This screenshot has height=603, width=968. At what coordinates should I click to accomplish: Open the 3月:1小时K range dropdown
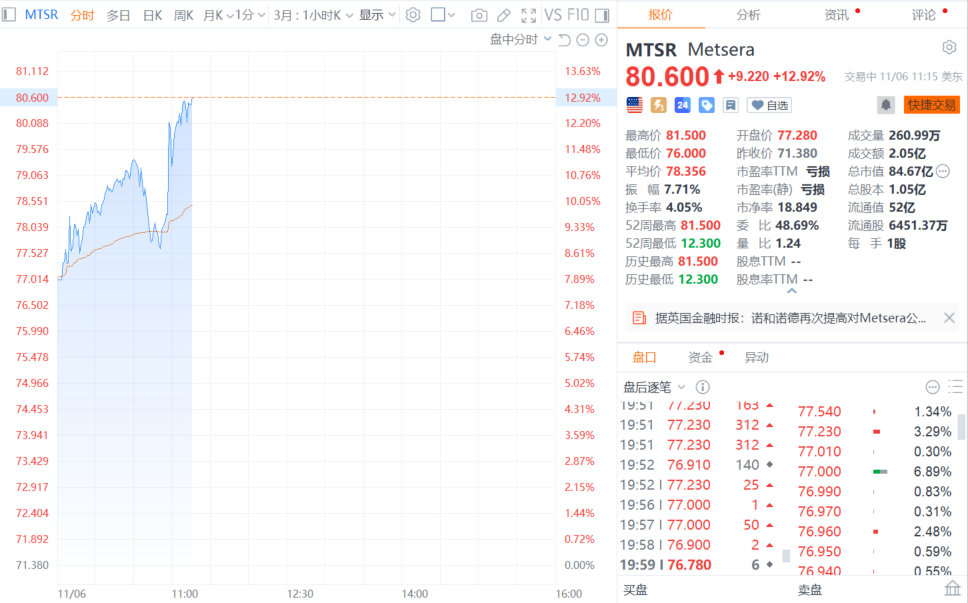coord(313,15)
